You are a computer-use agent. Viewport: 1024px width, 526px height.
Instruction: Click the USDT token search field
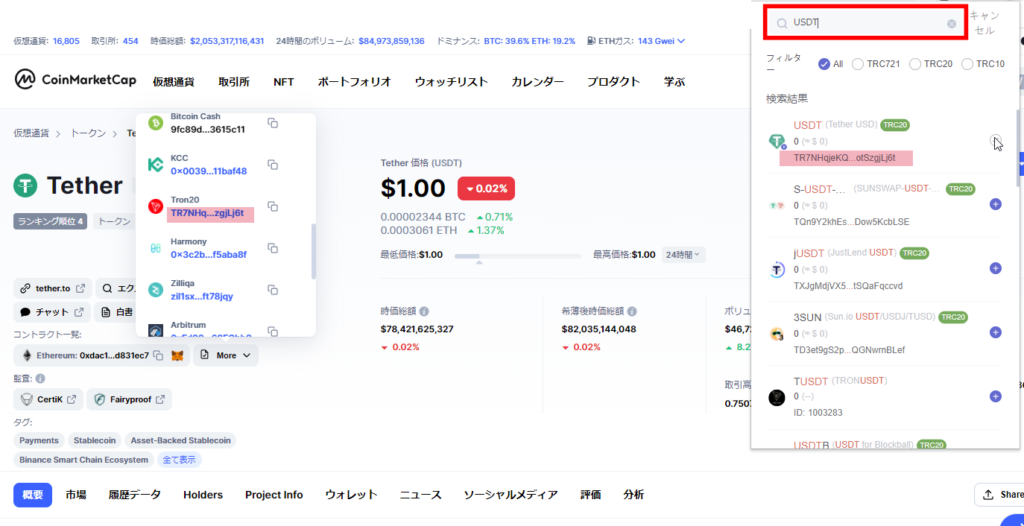coord(865,22)
